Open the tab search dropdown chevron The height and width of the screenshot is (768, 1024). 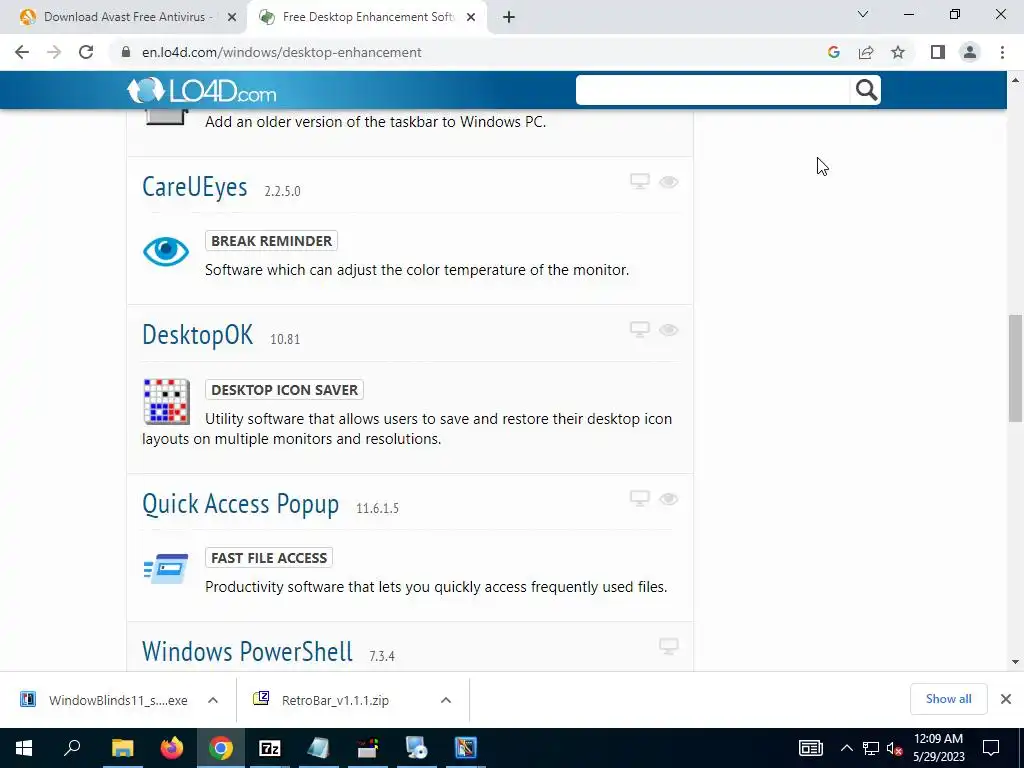[x=863, y=14]
